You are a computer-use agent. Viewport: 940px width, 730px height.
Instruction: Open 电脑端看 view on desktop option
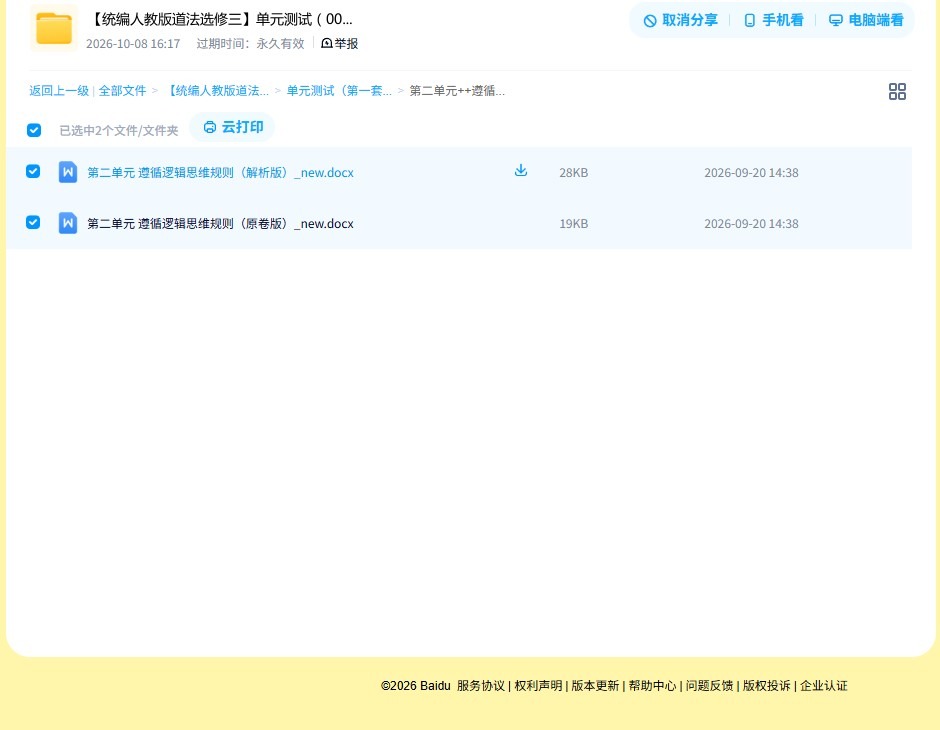pos(866,20)
